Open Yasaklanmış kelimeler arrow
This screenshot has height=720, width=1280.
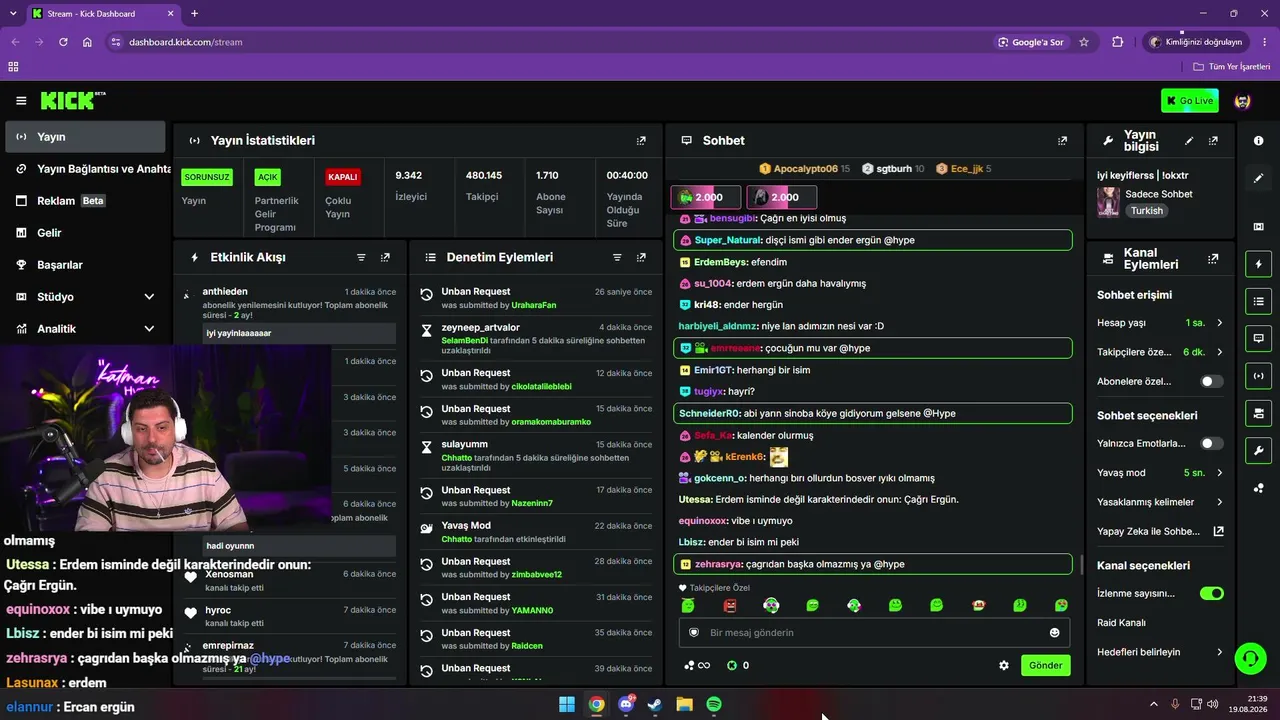click(x=1219, y=502)
